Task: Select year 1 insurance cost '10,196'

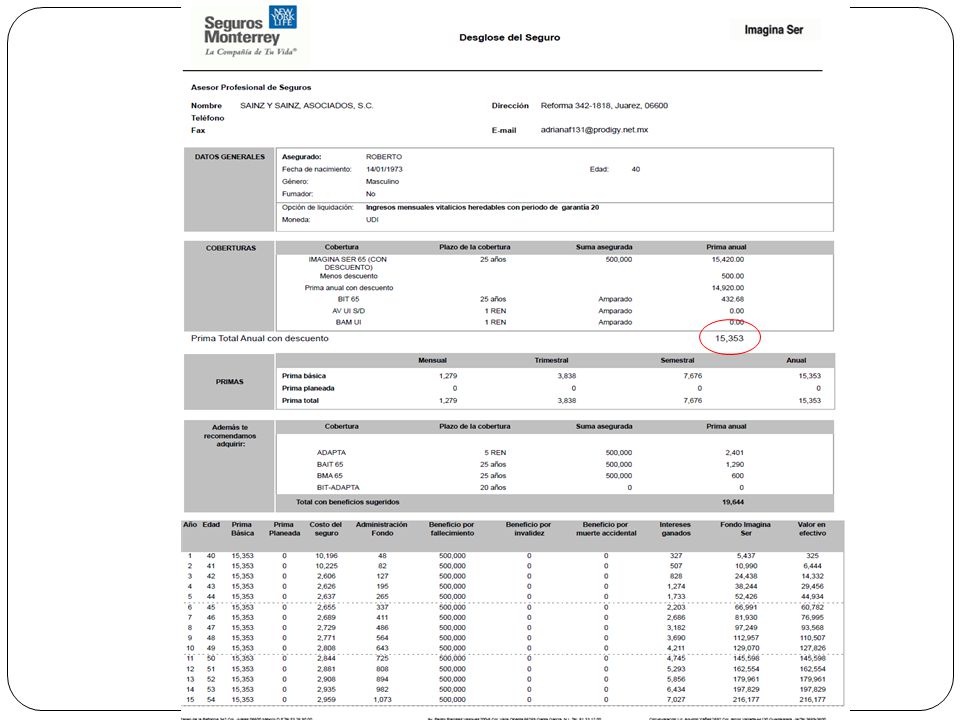Action: 326,556
